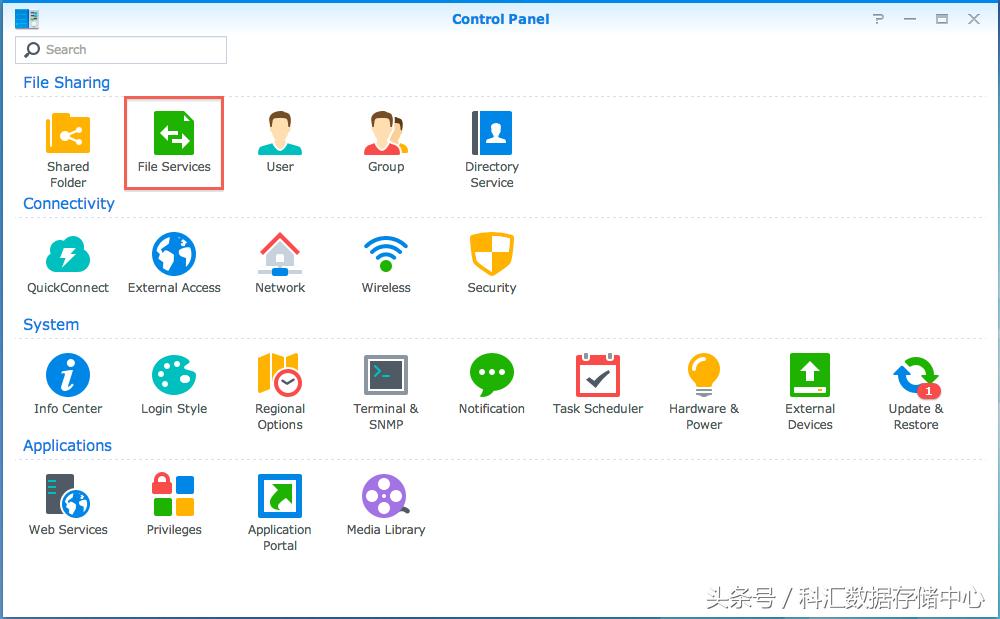This screenshot has width=1000, height=619.
Task: Open the Network settings
Action: click(280, 264)
